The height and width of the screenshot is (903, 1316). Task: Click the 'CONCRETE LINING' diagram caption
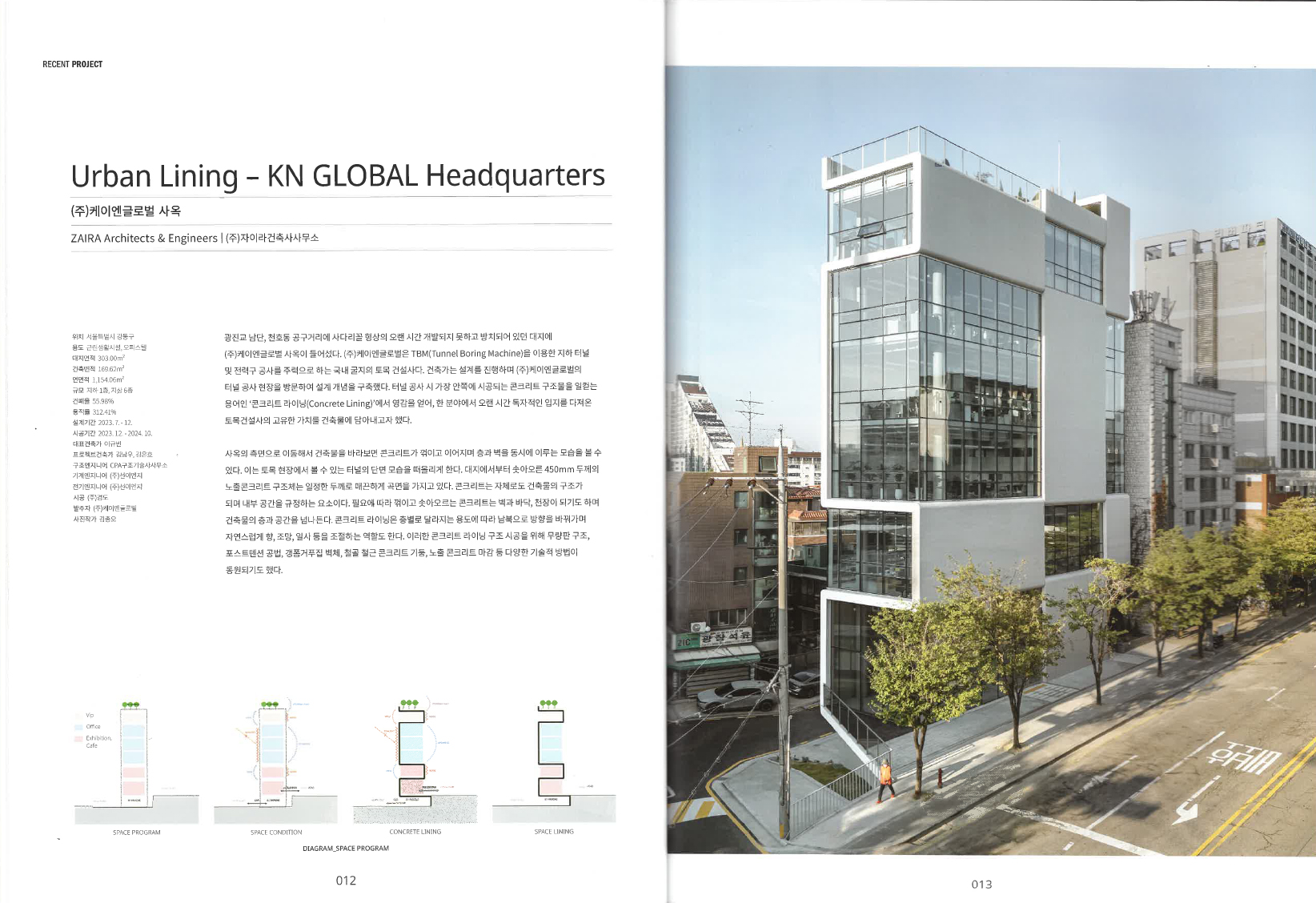point(415,832)
